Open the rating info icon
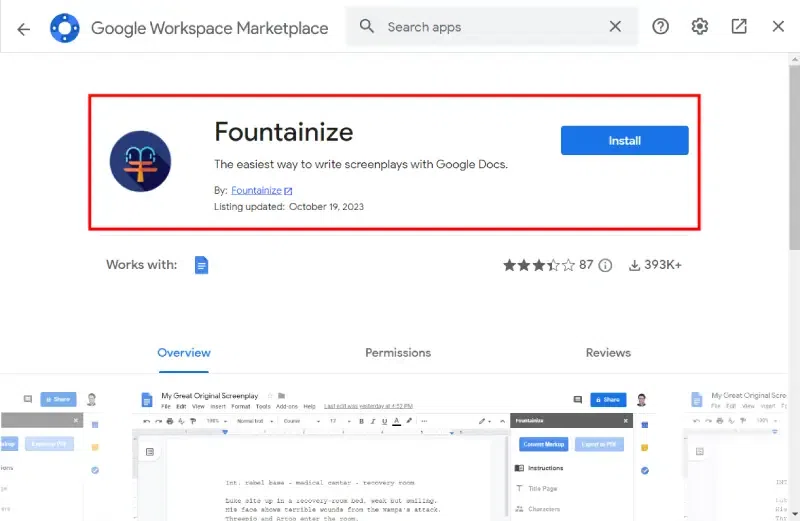This screenshot has width=800, height=521. (x=605, y=265)
